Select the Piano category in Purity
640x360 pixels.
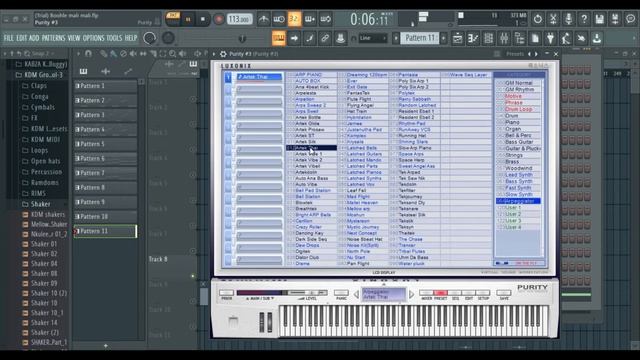(x=518, y=122)
